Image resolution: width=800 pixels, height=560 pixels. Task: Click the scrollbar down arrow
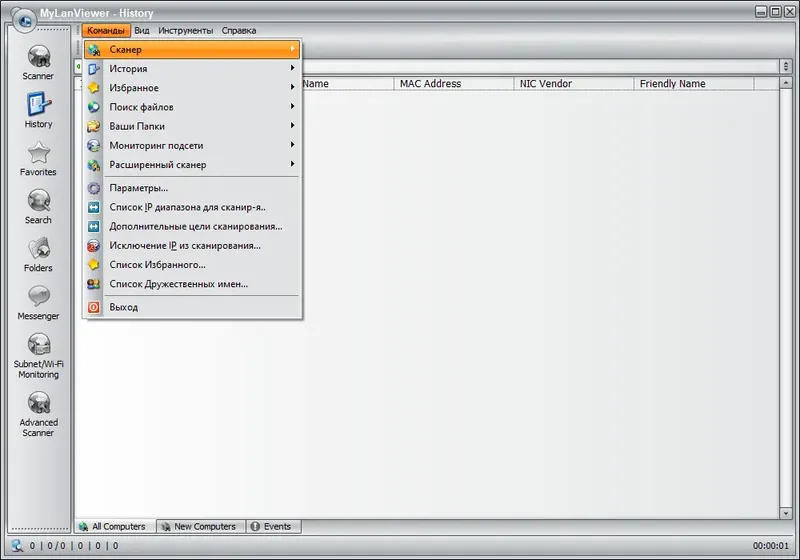tap(786, 513)
